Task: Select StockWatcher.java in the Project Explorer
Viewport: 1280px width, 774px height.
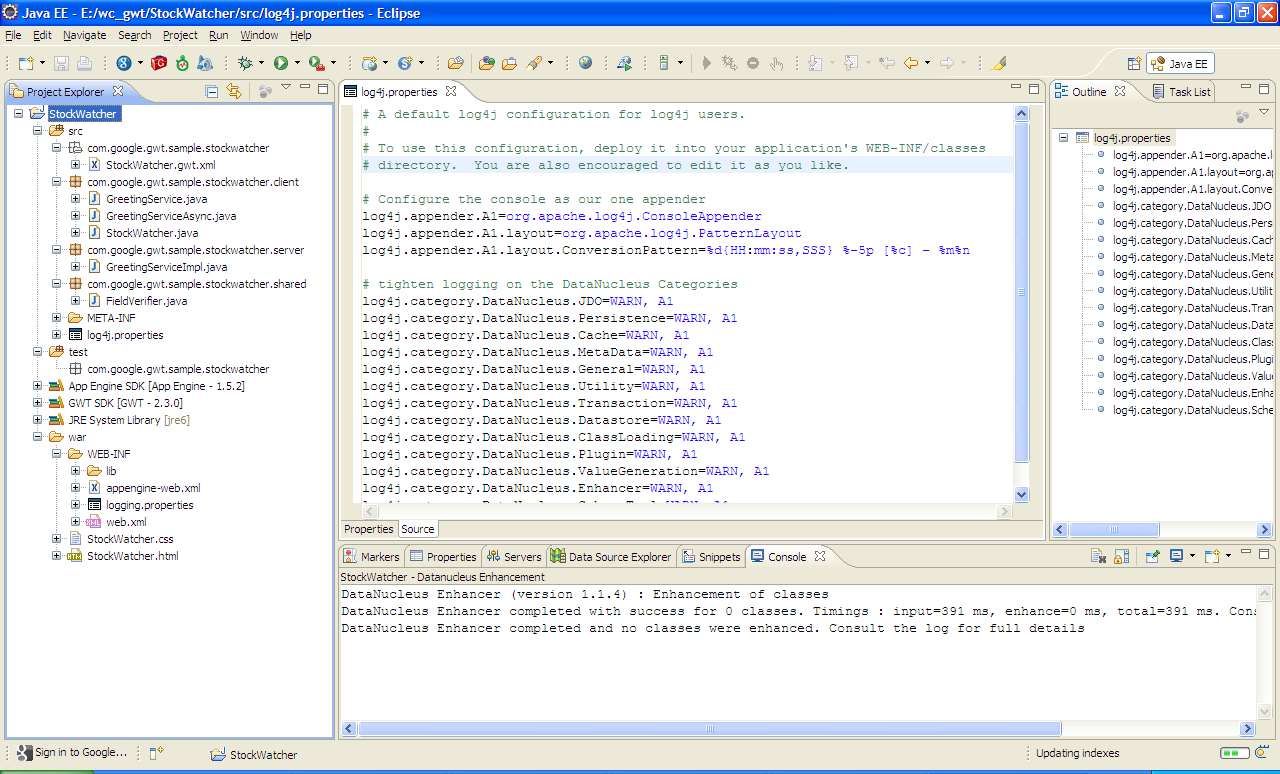Action: coord(152,233)
